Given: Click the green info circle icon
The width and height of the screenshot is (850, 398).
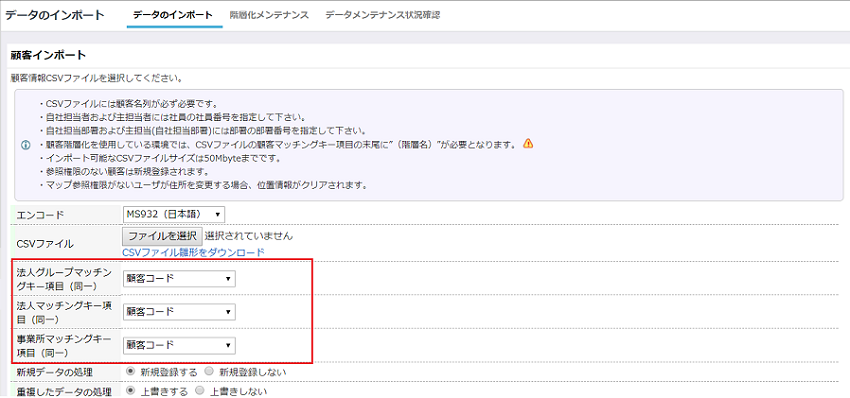Looking at the screenshot, I should [25, 145].
